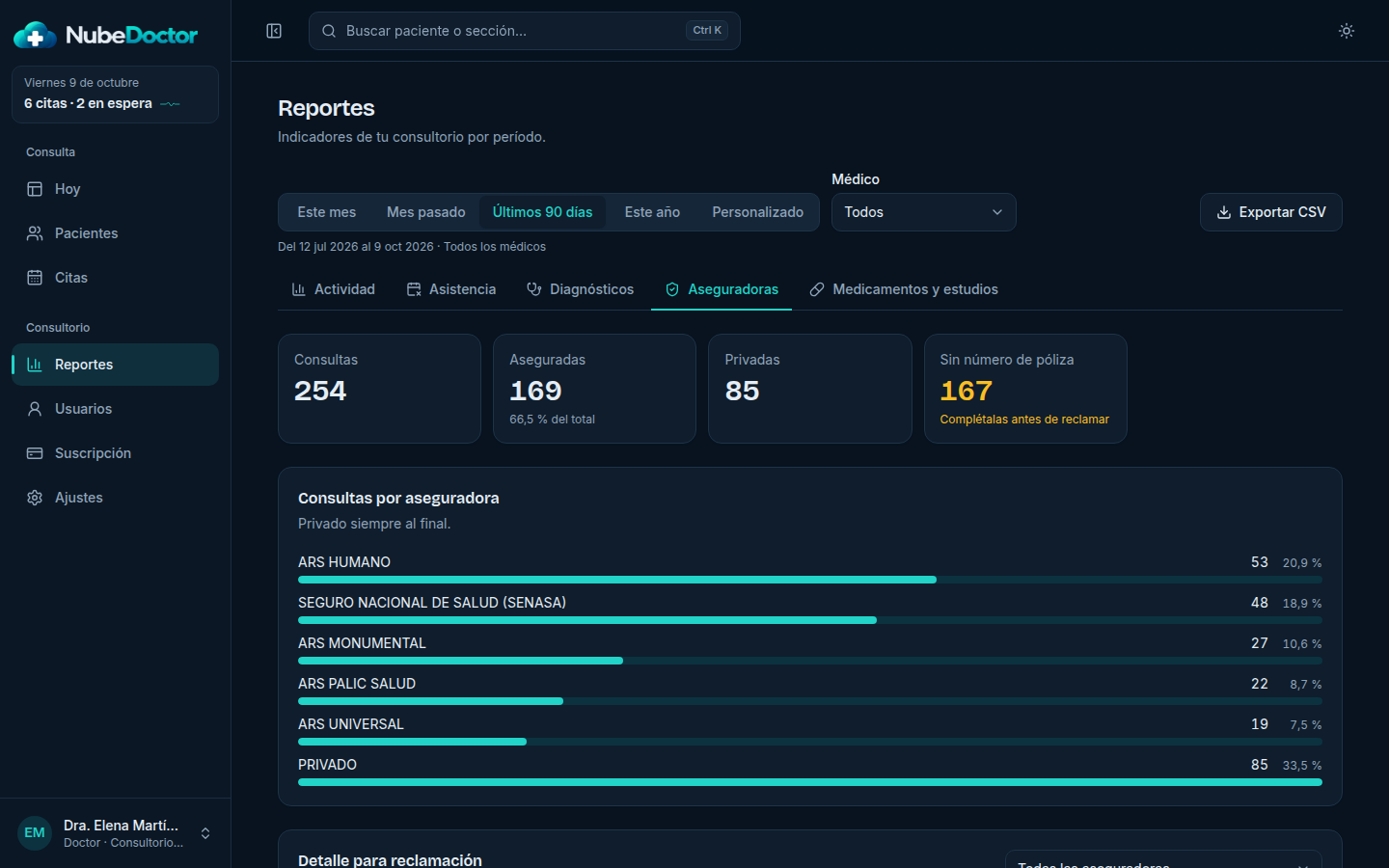Toggle the light theme sun icon
Screen dimensions: 1389x868
[x=1347, y=31]
